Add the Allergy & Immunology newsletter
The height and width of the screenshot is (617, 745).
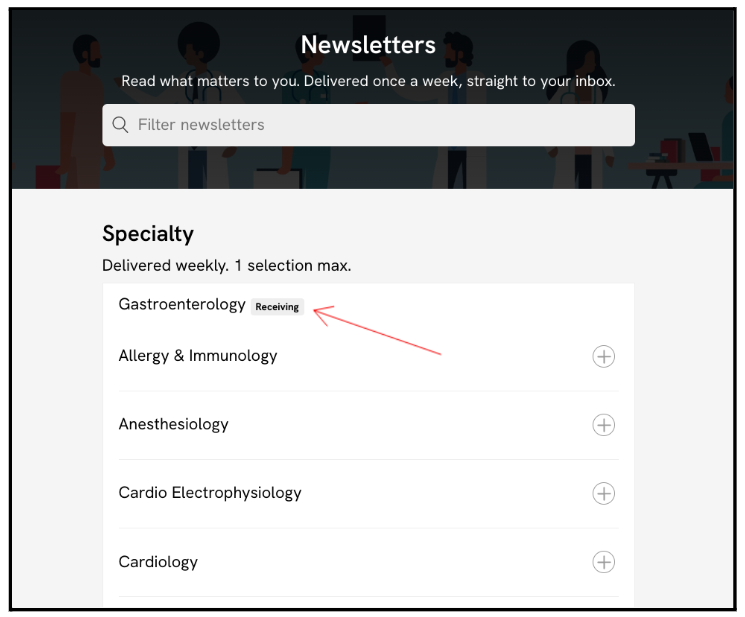tap(603, 356)
